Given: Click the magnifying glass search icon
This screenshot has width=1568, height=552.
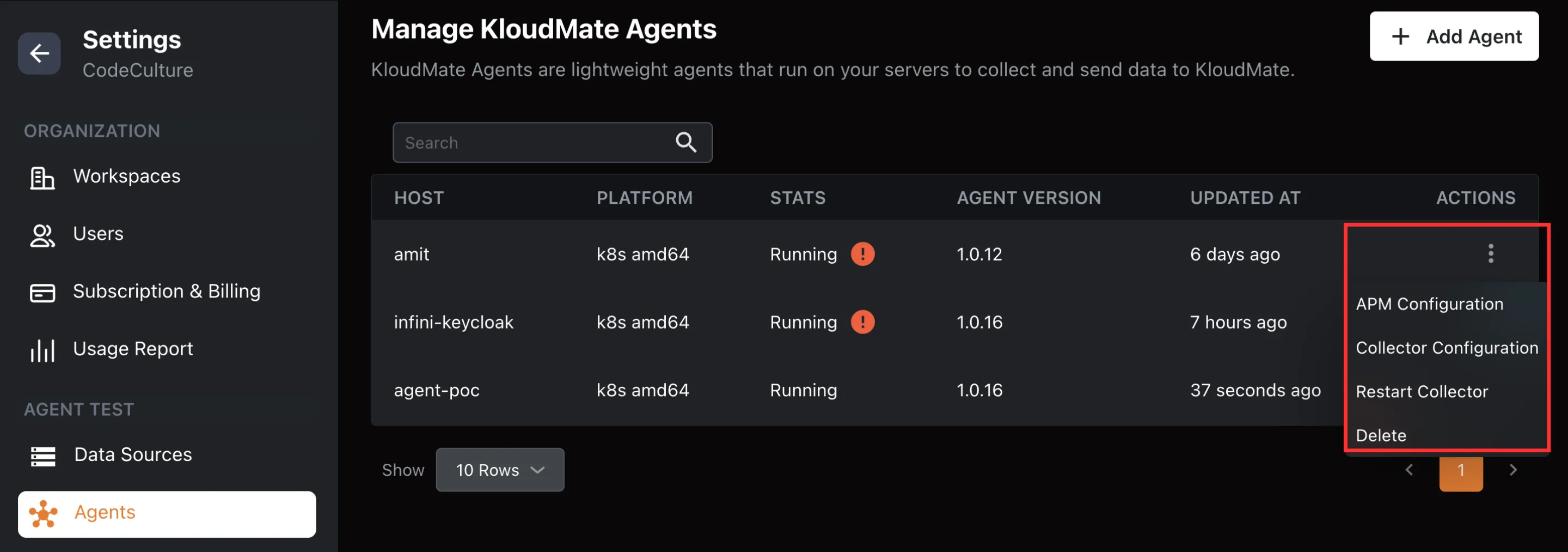Looking at the screenshot, I should pyautogui.click(x=686, y=143).
